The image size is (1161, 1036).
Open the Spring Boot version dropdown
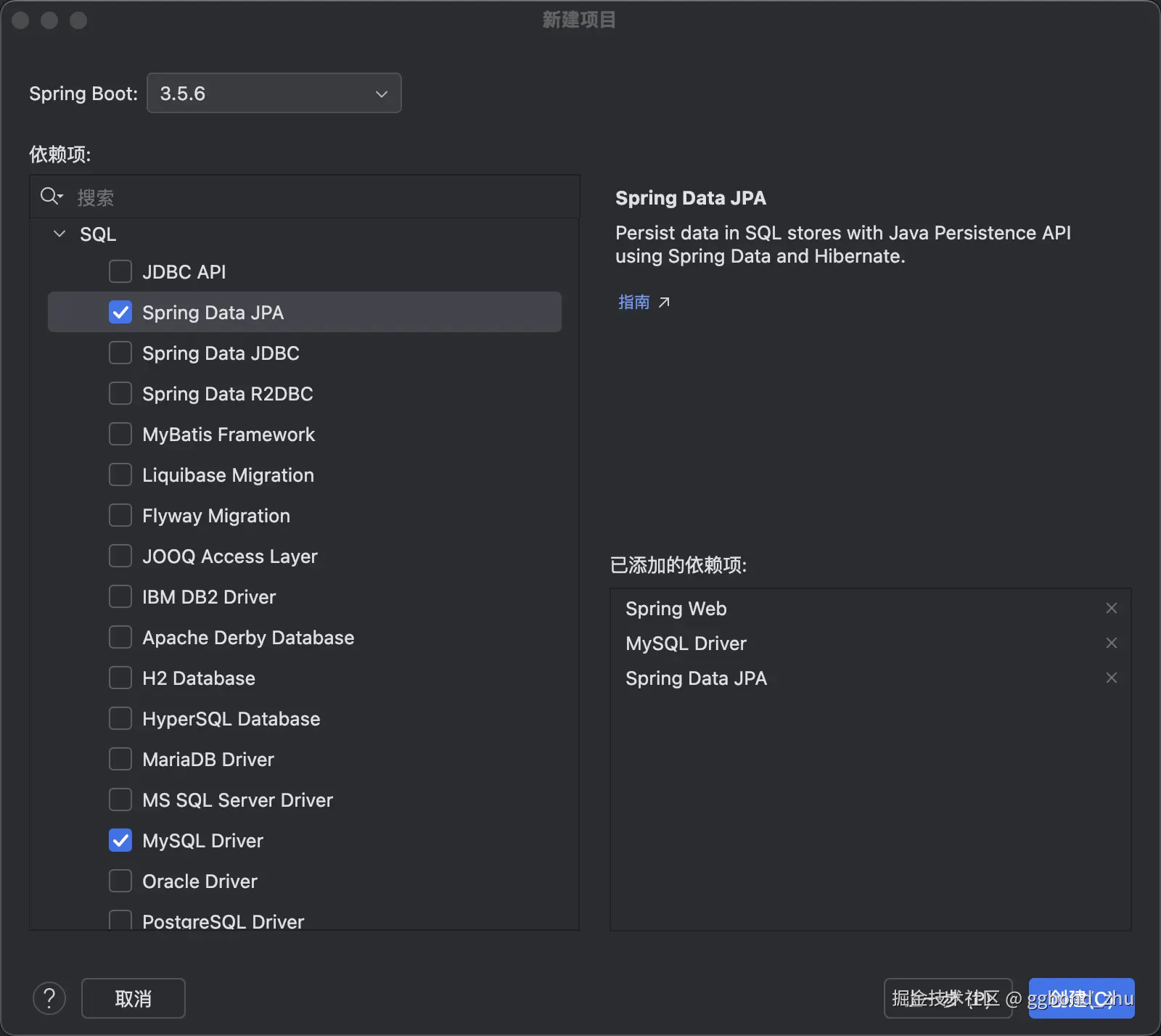pos(274,93)
